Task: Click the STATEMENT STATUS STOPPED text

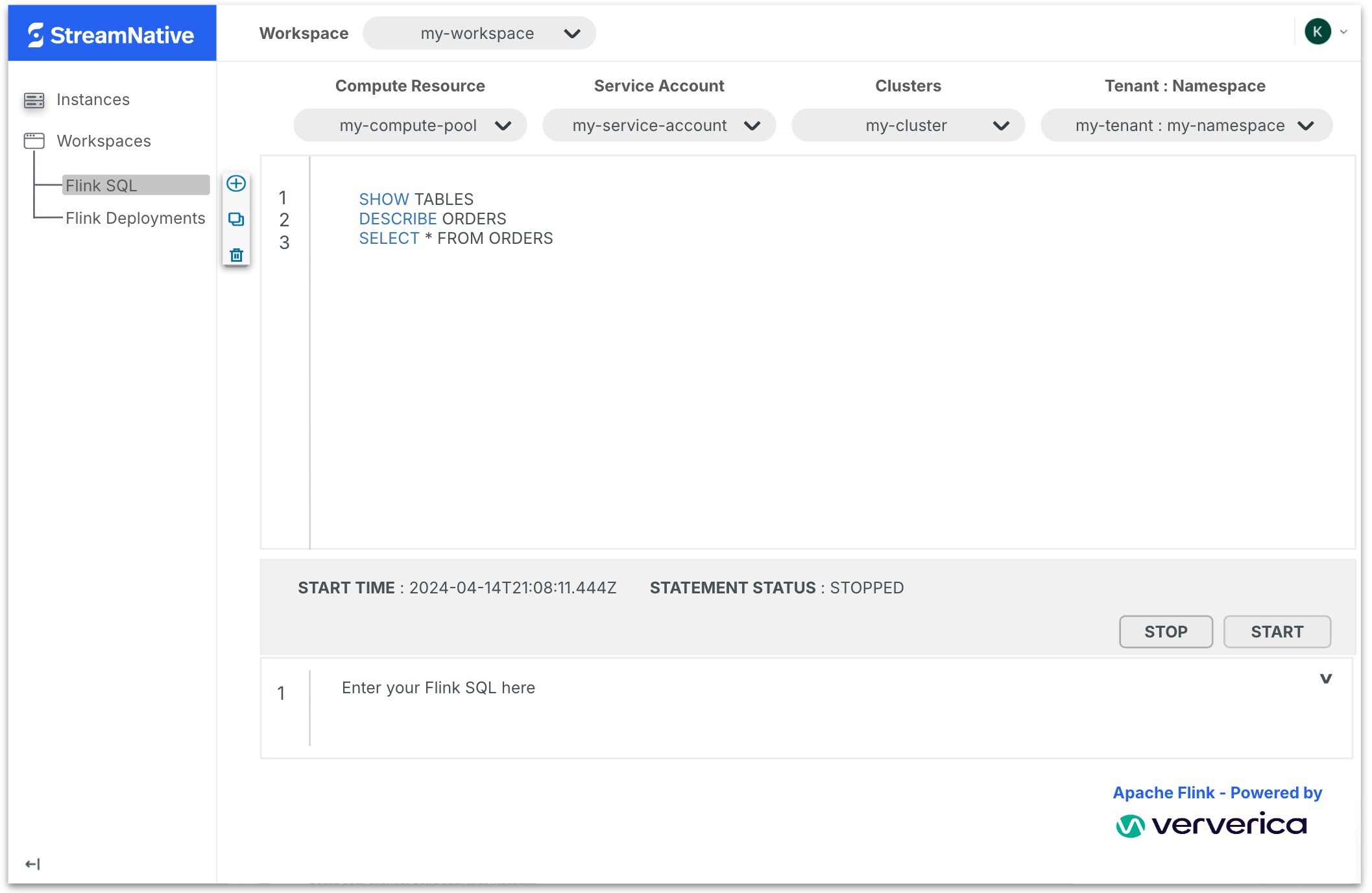Action: pos(776,588)
